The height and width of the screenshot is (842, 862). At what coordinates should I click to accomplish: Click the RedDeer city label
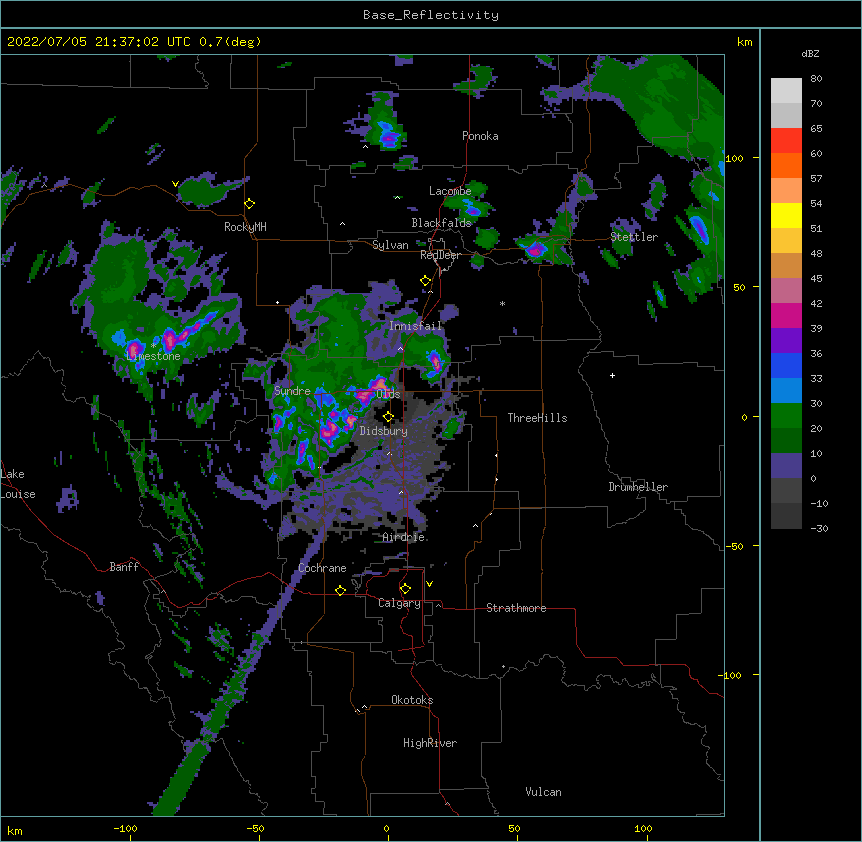(440, 255)
